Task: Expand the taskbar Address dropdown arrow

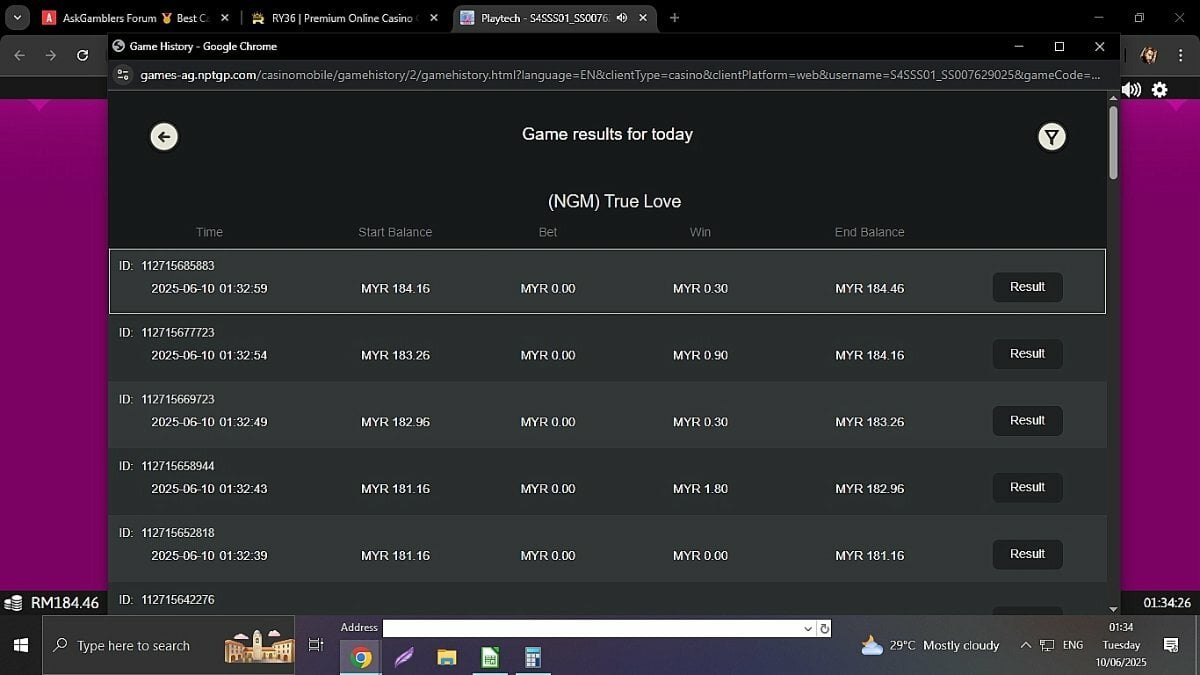Action: [808, 629]
